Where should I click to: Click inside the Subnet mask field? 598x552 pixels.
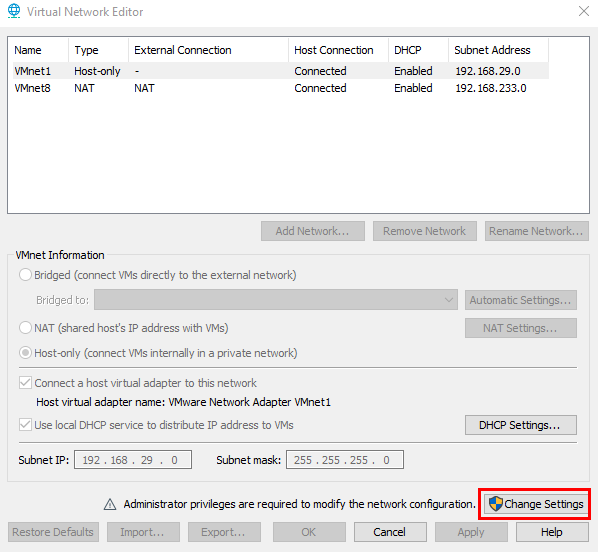point(345,460)
